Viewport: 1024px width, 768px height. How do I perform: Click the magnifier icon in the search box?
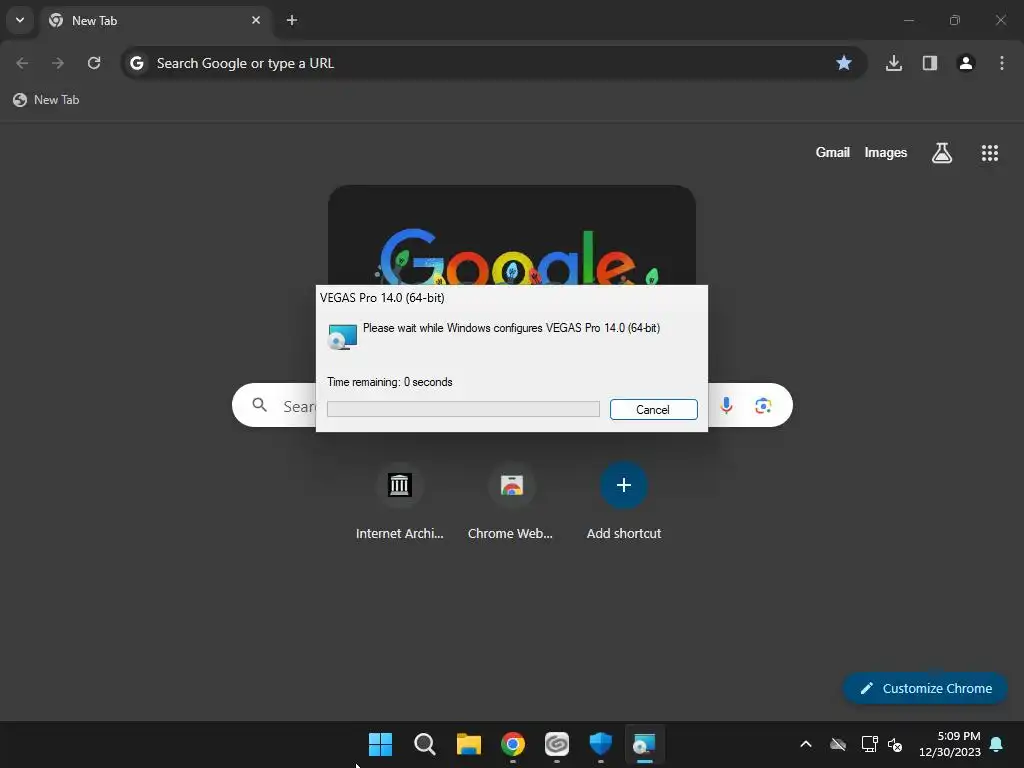pyautogui.click(x=259, y=405)
